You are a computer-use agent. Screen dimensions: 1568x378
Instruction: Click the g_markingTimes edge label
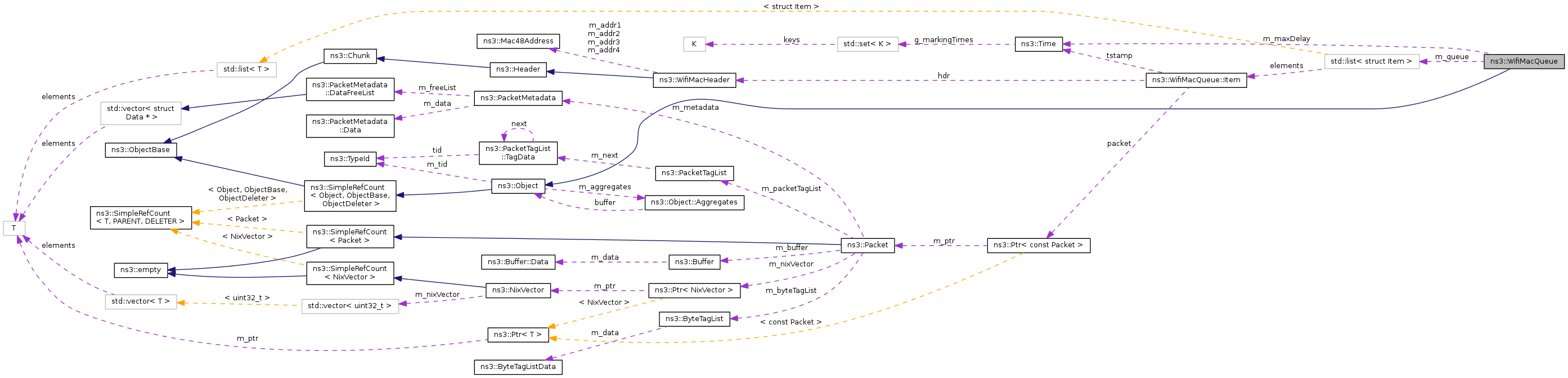click(x=944, y=40)
